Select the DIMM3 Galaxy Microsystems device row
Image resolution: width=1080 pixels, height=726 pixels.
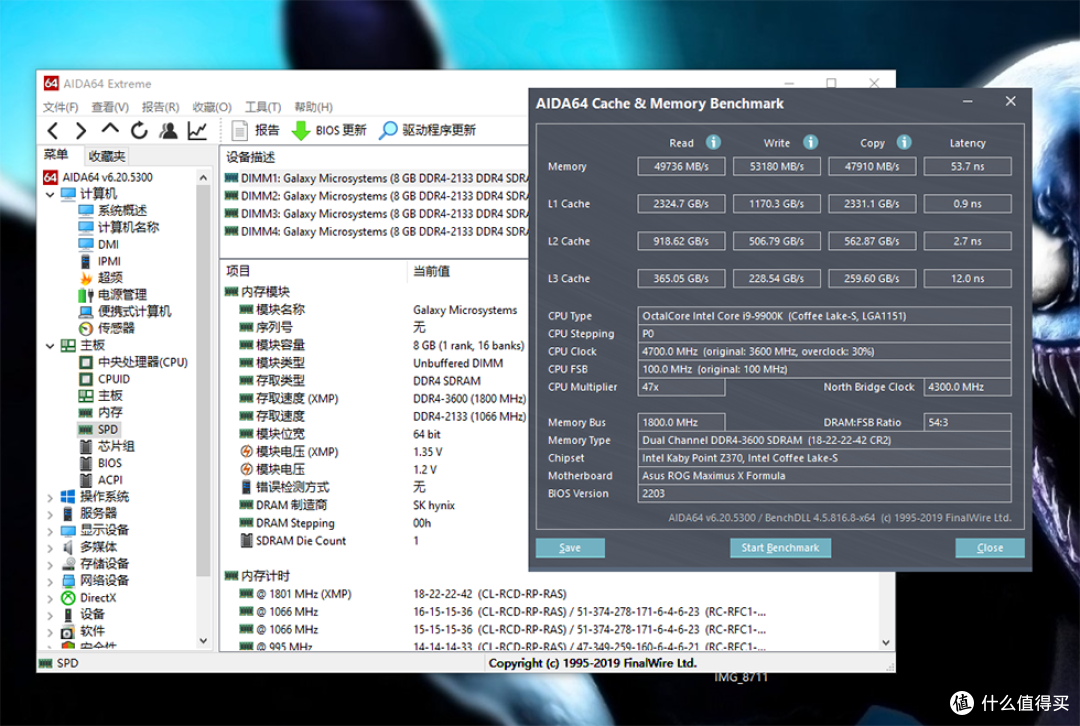pos(376,214)
